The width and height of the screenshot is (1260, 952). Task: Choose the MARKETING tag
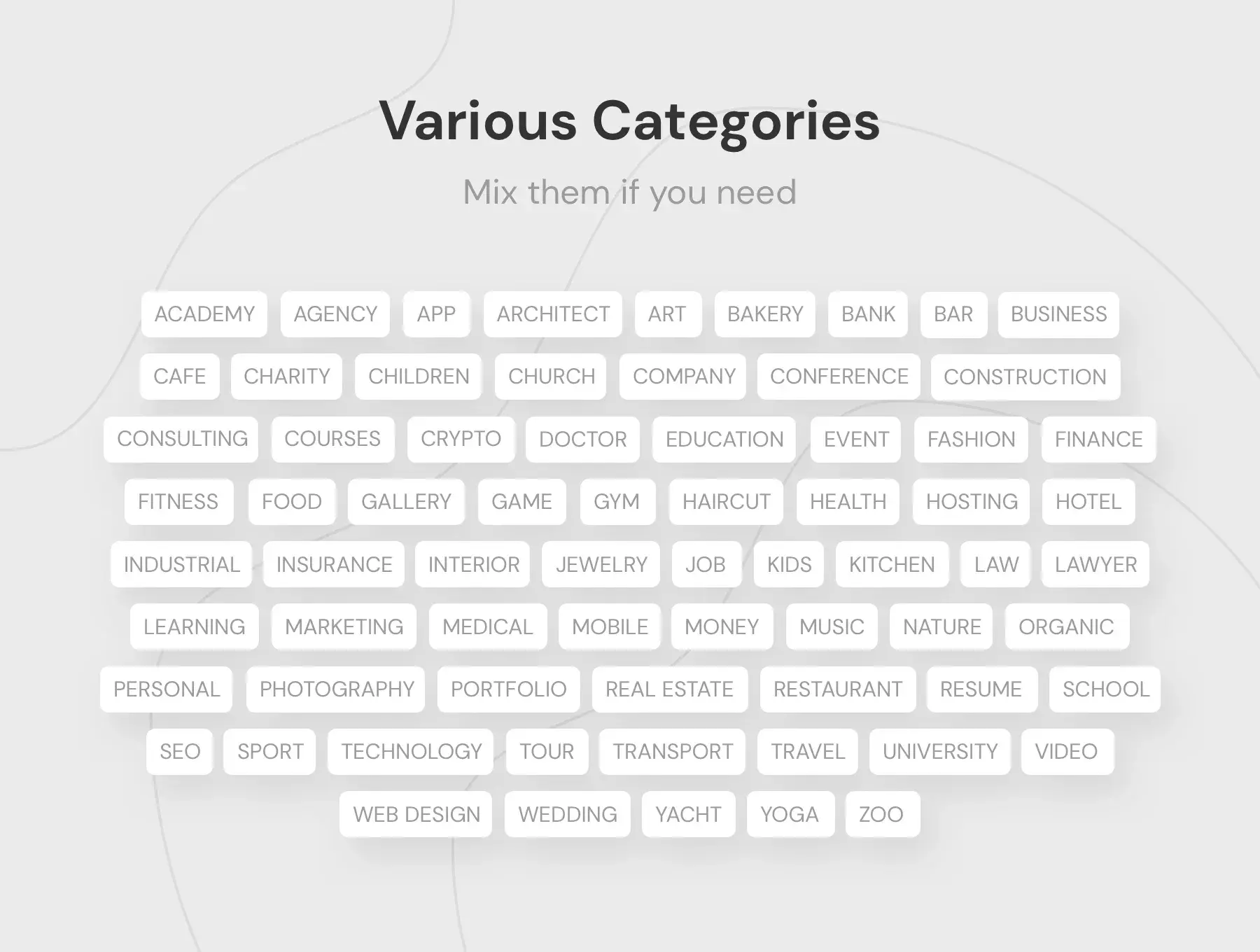pyautogui.click(x=344, y=626)
